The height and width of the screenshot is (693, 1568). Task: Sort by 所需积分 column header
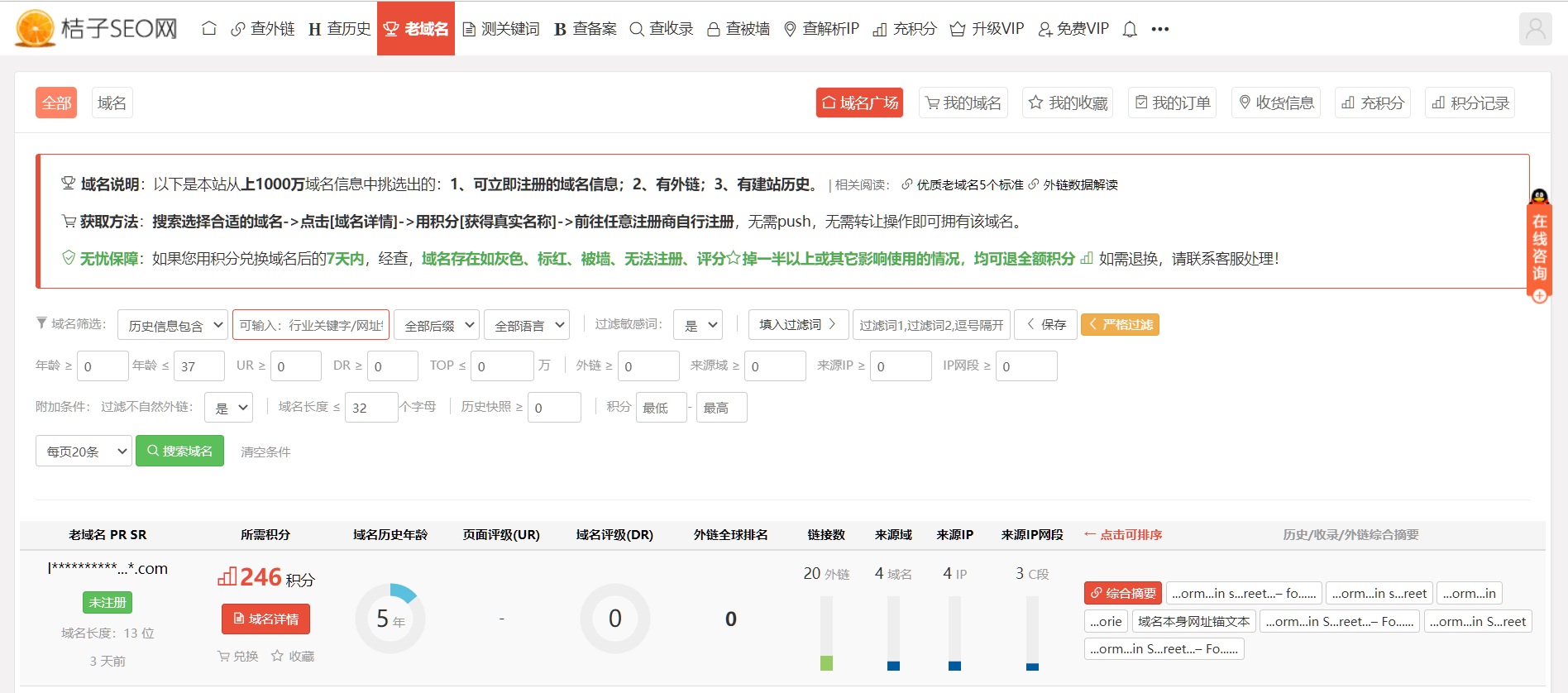point(265,535)
